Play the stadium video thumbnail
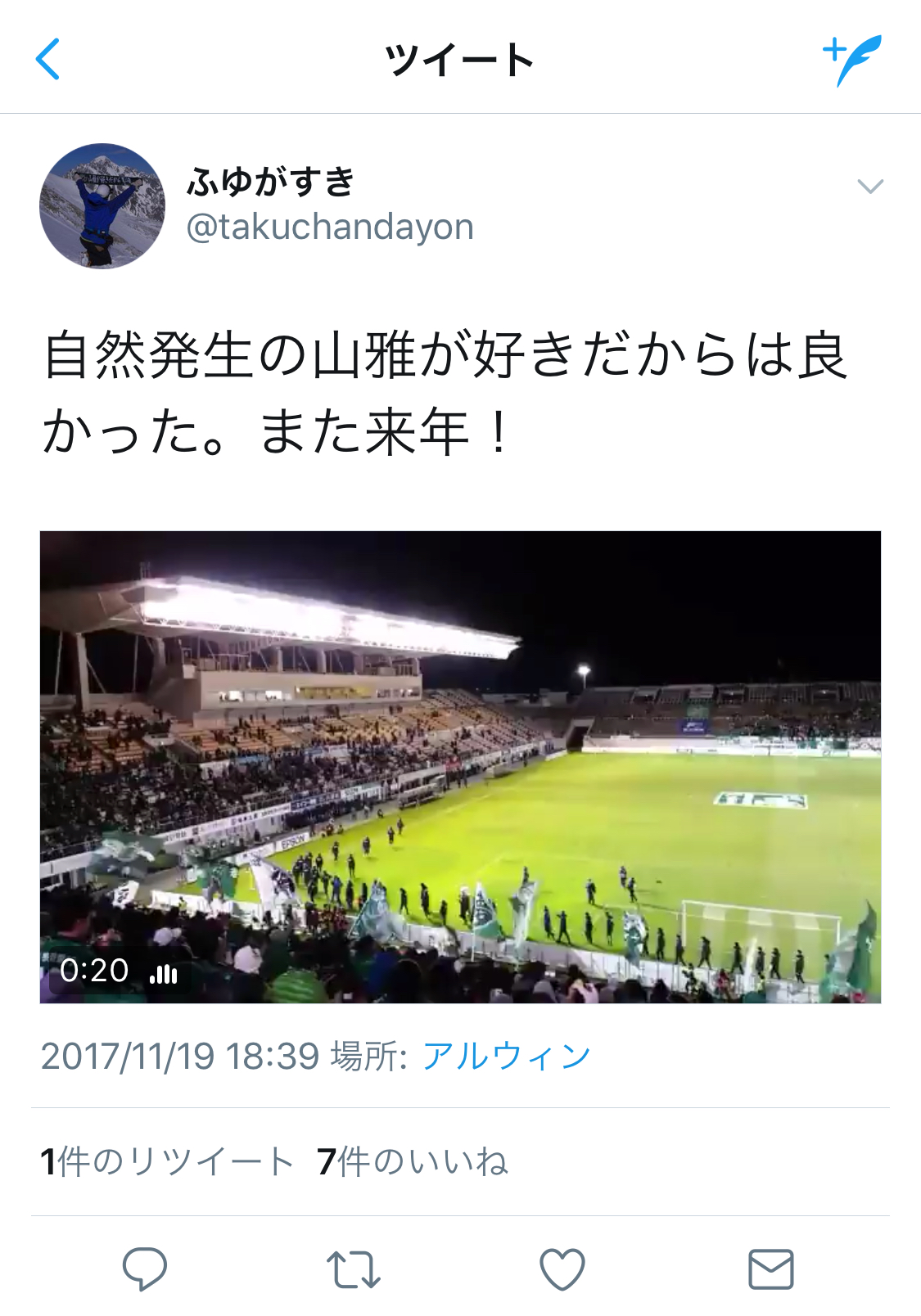 tap(460, 767)
